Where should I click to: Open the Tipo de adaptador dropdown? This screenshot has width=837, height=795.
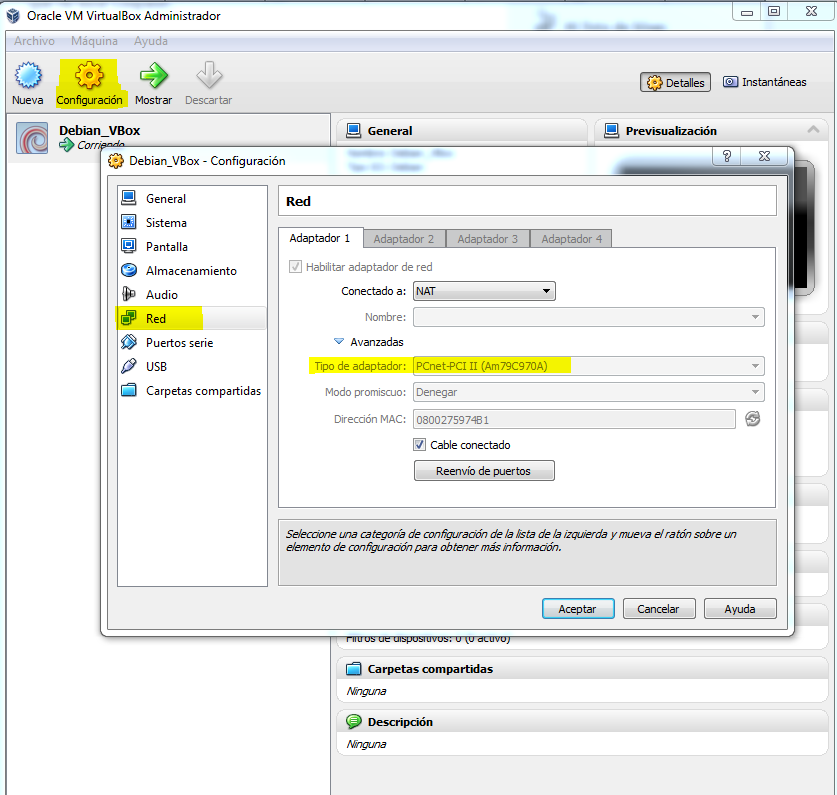589,366
